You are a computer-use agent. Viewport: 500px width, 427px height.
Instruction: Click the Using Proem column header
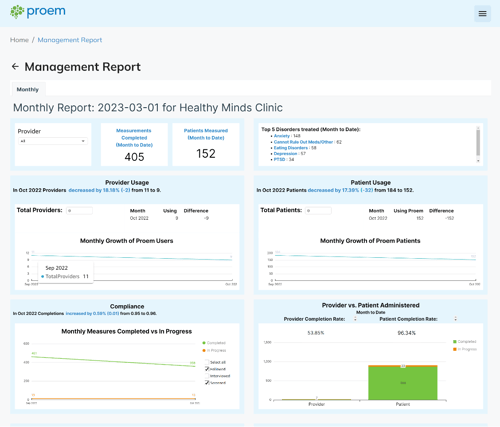(x=408, y=211)
